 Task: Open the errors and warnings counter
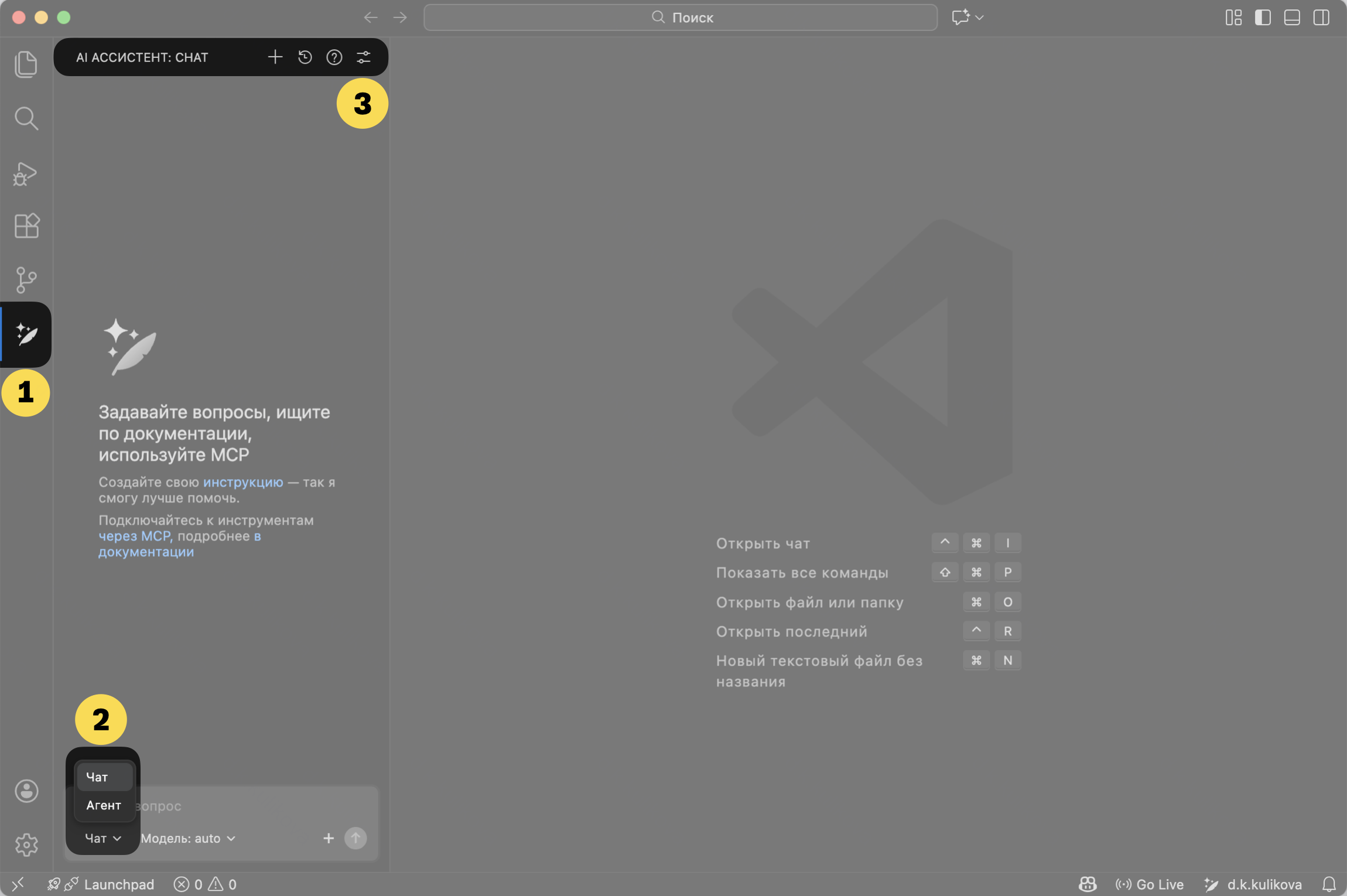(x=206, y=884)
